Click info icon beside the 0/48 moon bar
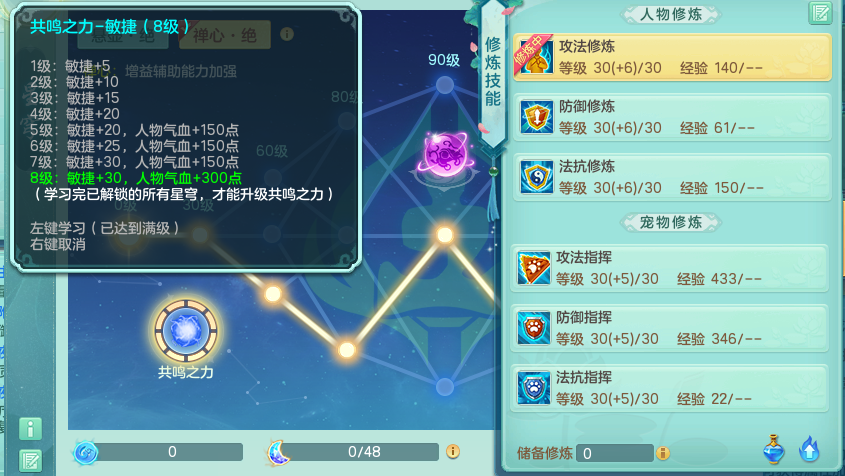This screenshot has height=476, width=845. coord(453,451)
